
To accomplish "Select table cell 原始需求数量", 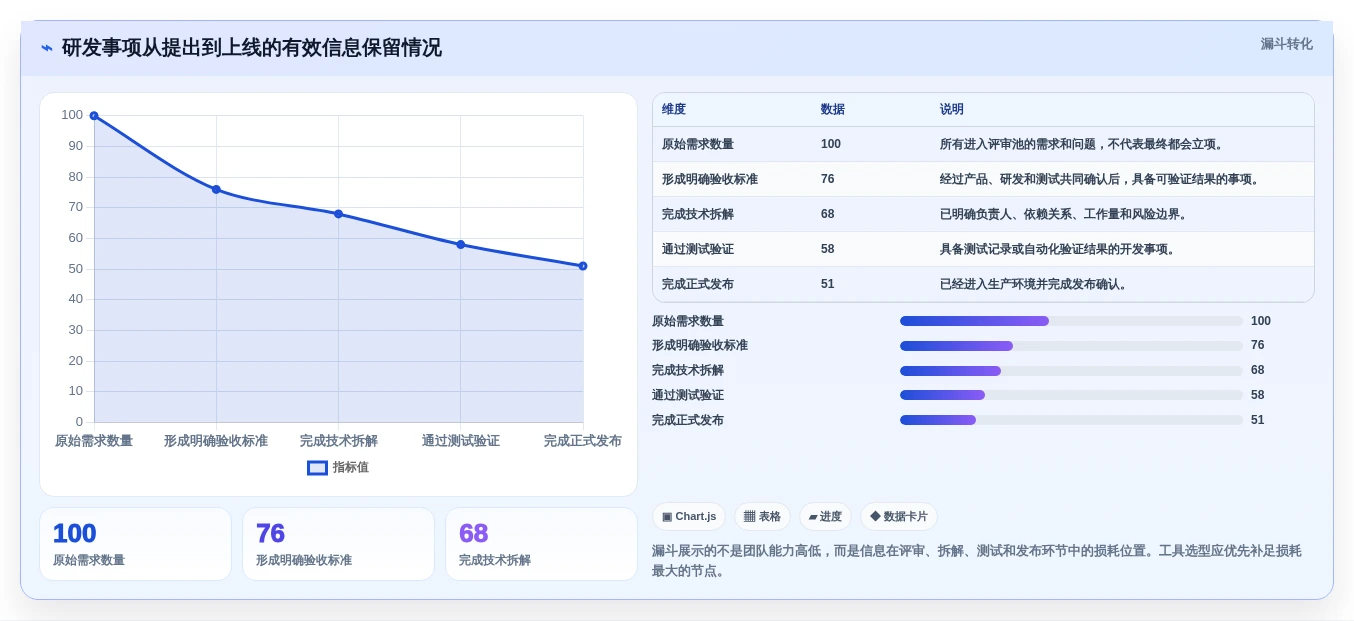I will pyautogui.click(x=698, y=144).
